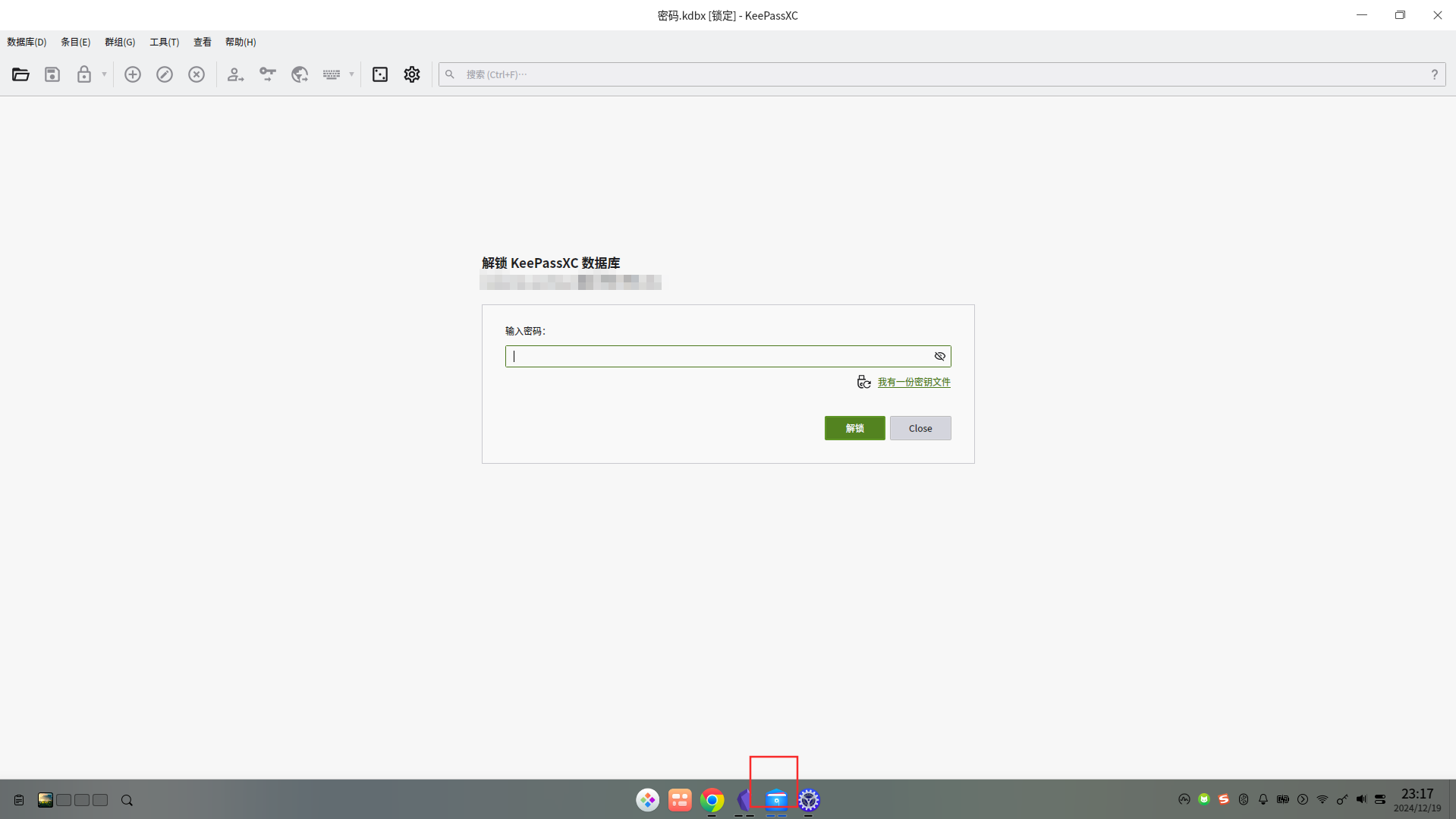1456x819 pixels.
Task: Open the taskbar launcher pinwheel icon
Action: [x=647, y=800]
